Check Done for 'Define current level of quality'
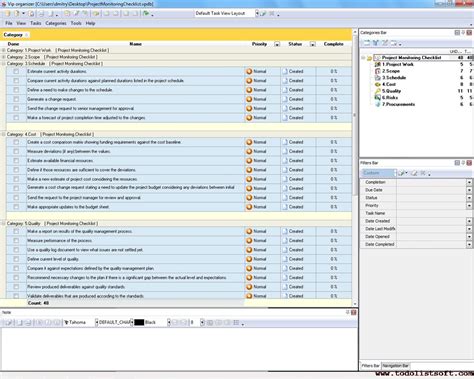Viewport: 474px width, 379px height. coord(16,259)
